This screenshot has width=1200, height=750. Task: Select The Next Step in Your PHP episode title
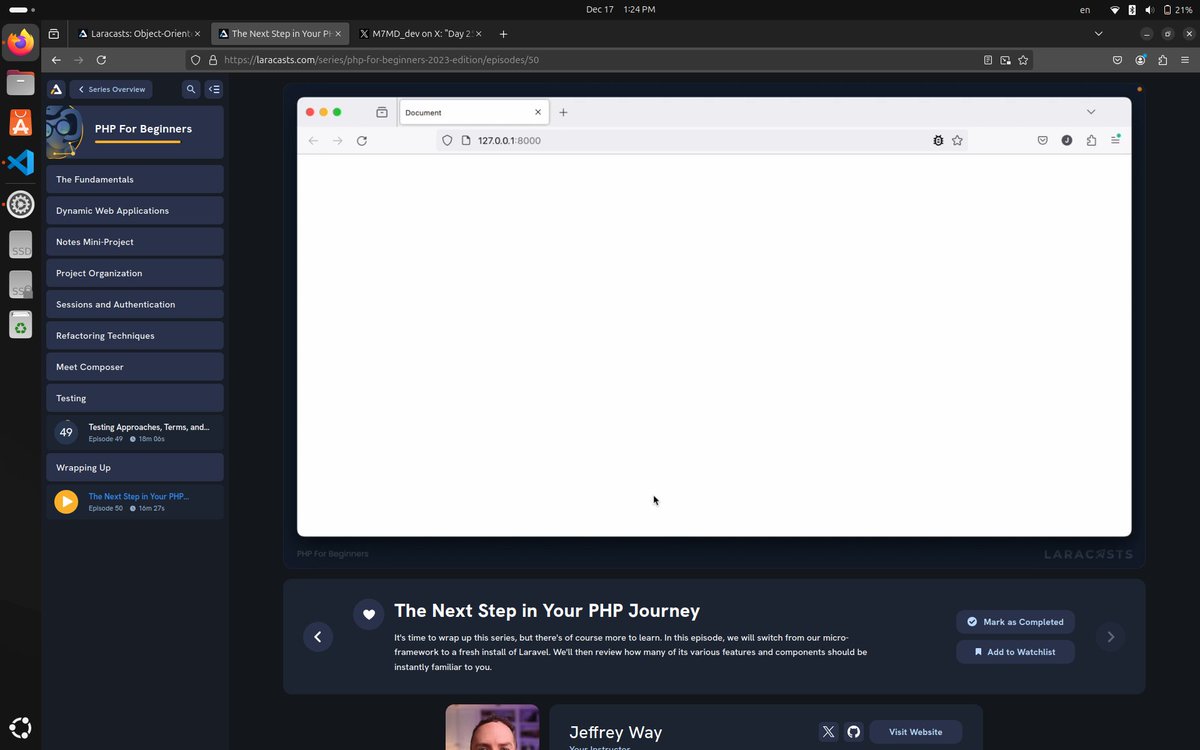click(x=139, y=496)
